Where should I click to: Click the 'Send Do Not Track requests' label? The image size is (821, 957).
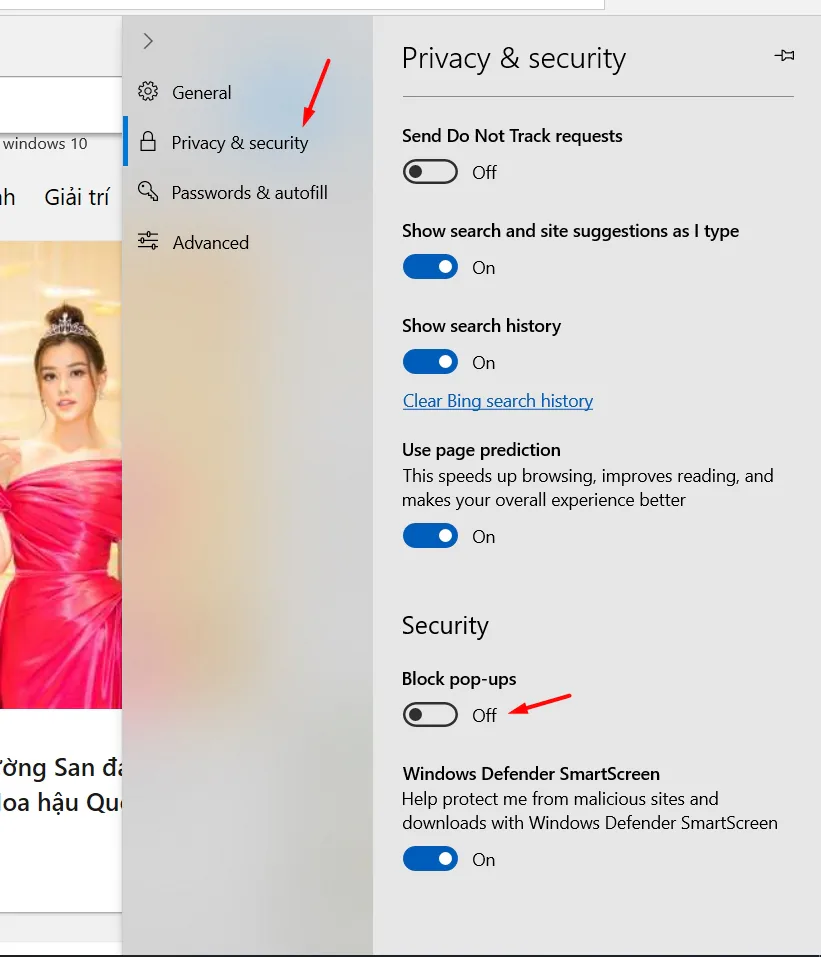click(x=512, y=136)
